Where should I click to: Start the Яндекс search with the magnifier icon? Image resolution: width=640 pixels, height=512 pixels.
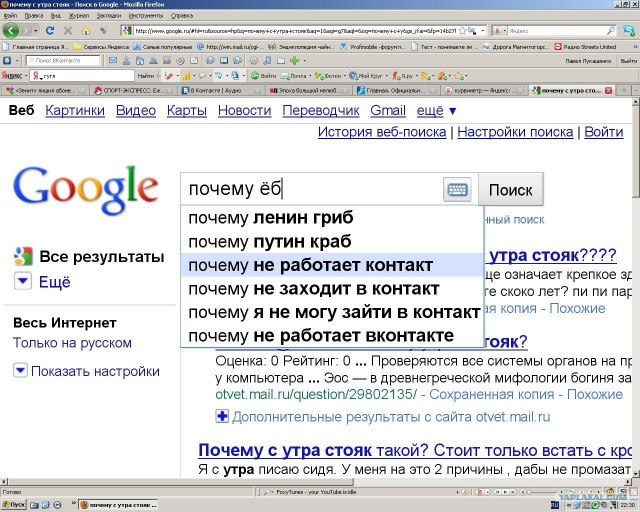[611, 31]
